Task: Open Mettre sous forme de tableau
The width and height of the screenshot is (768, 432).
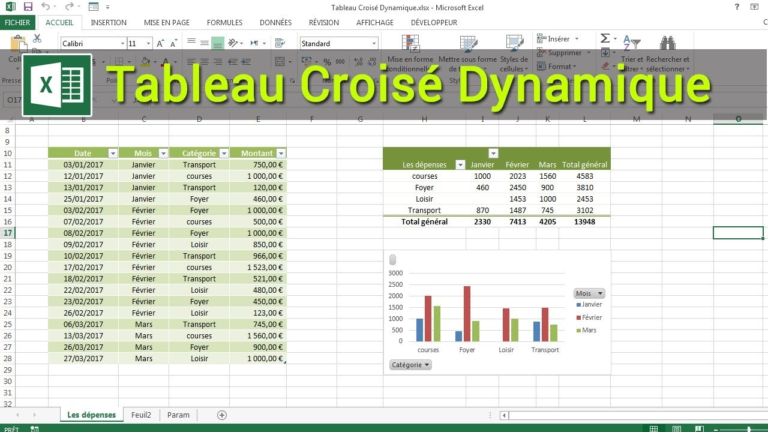Action: (467, 54)
